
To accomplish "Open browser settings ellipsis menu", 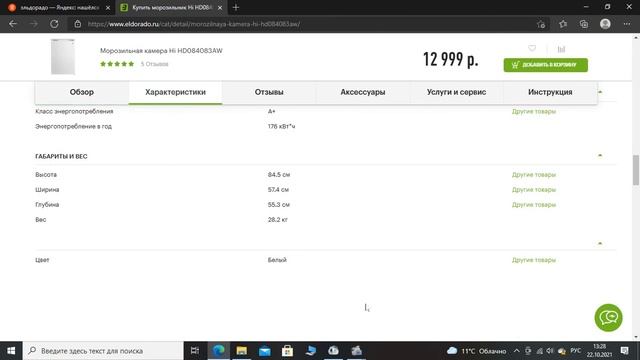I will click(x=627, y=24).
